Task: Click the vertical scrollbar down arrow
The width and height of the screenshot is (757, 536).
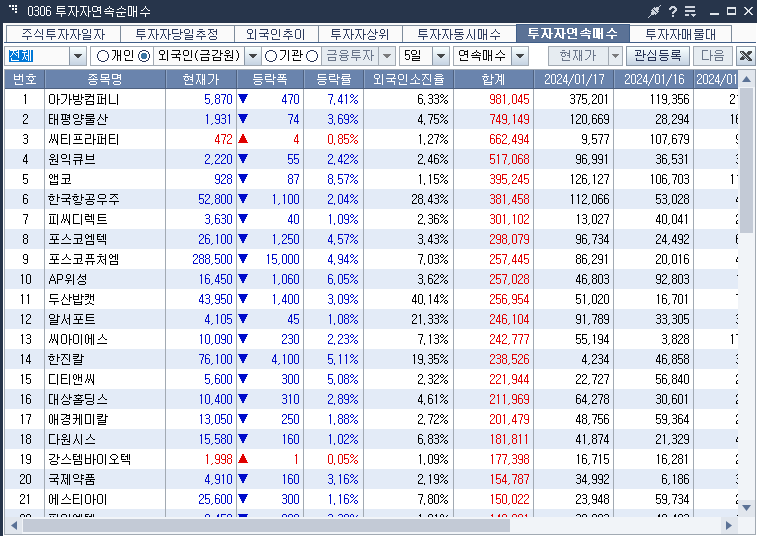Action: point(746,508)
